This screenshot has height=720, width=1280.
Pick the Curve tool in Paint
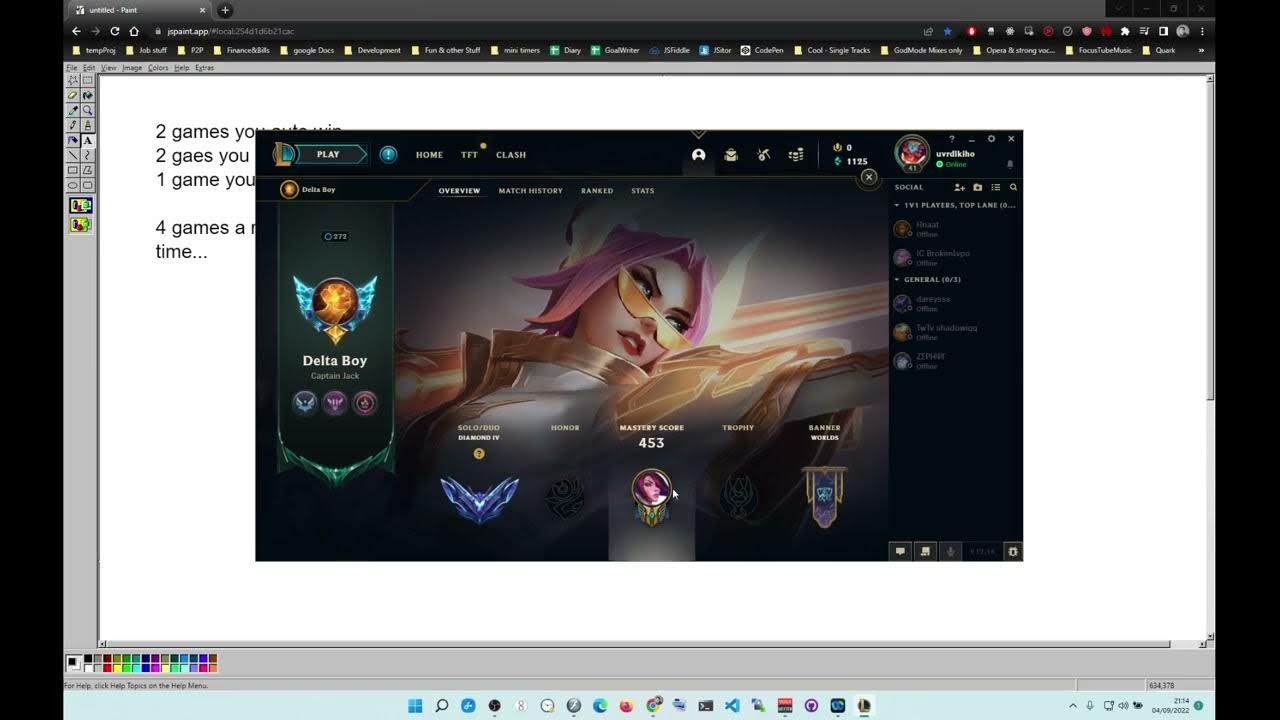(88, 155)
